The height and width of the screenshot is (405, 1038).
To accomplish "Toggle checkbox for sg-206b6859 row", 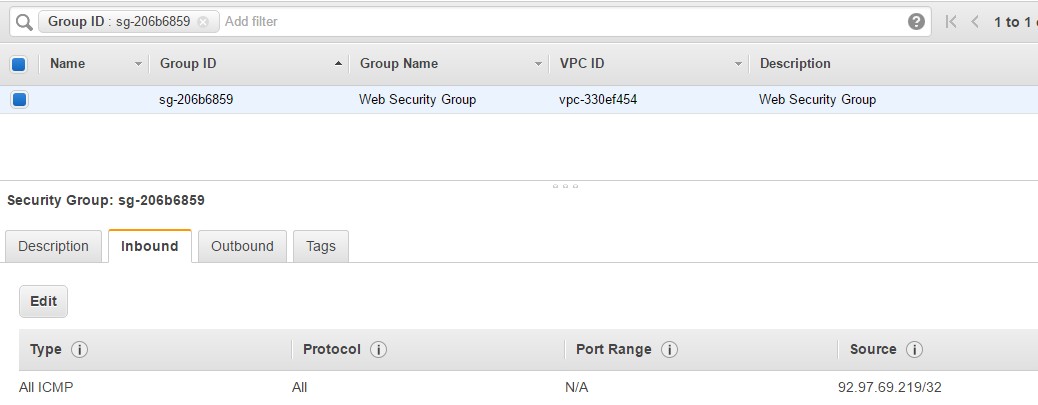I will (x=19, y=100).
